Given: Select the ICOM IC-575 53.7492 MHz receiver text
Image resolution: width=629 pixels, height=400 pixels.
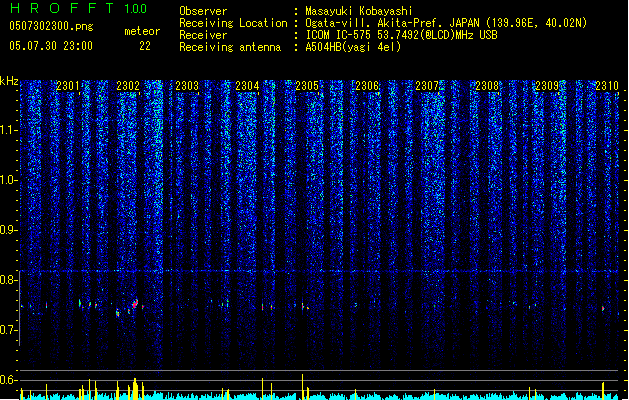Looking at the screenshot, I should [402, 35].
